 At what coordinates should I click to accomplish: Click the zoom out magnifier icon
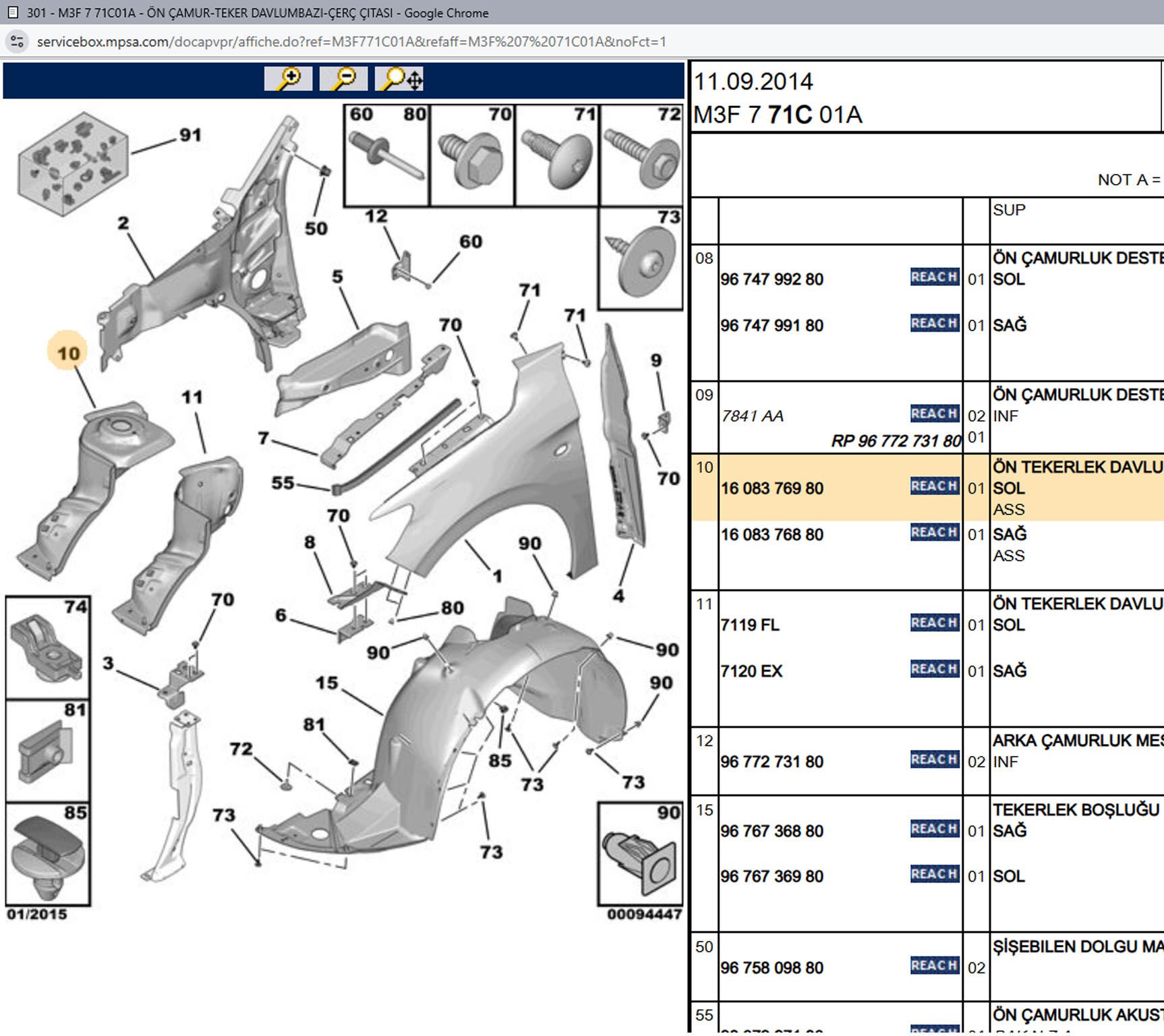(343, 79)
